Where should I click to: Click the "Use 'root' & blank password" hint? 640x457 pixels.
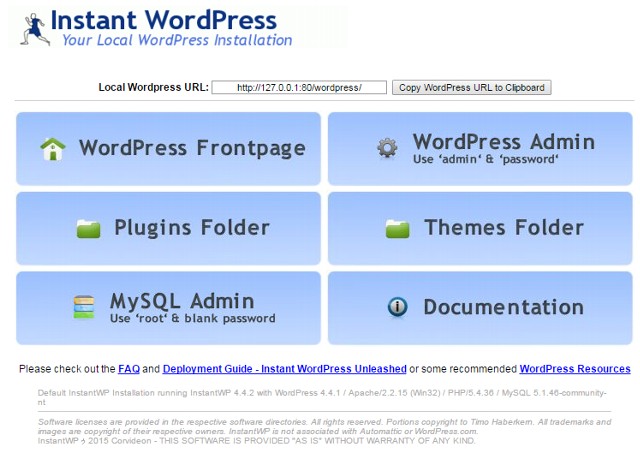tap(193, 318)
